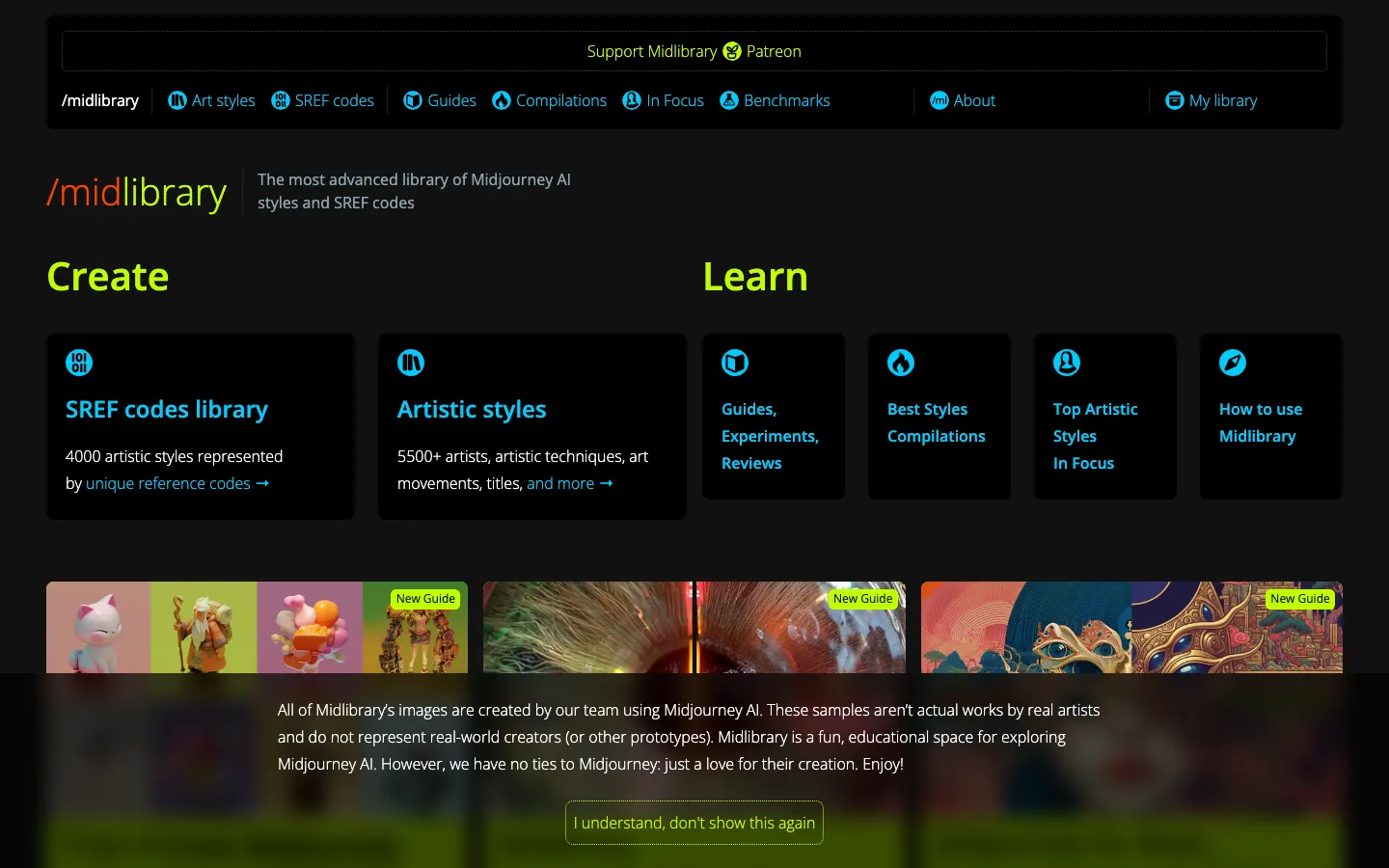The width and height of the screenshot is (1389, 868).
Task: Click the Patreon mascot icon in the support banner
Action: click(732, 51)
